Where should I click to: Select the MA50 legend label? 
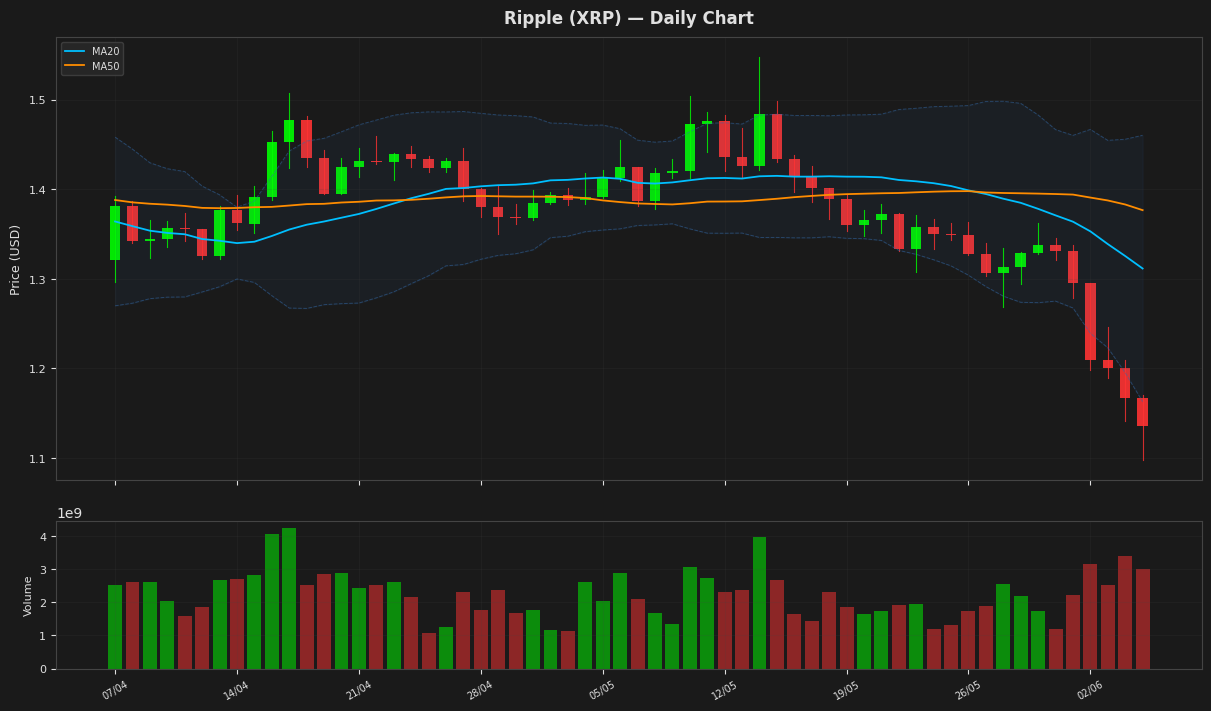105,67
